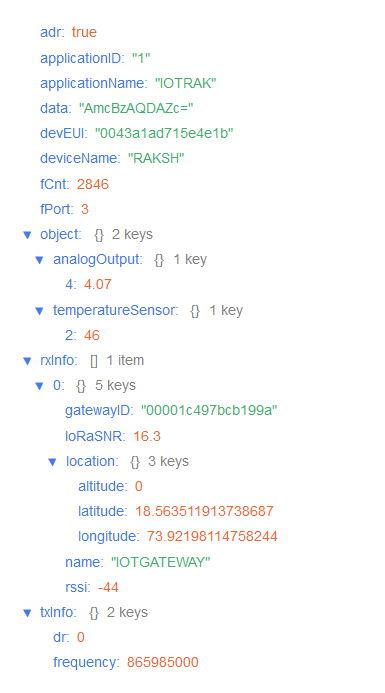This screenshot has width=385, height=693.
Task: Select the loRaSNR value 16.3
Action: 147,436
